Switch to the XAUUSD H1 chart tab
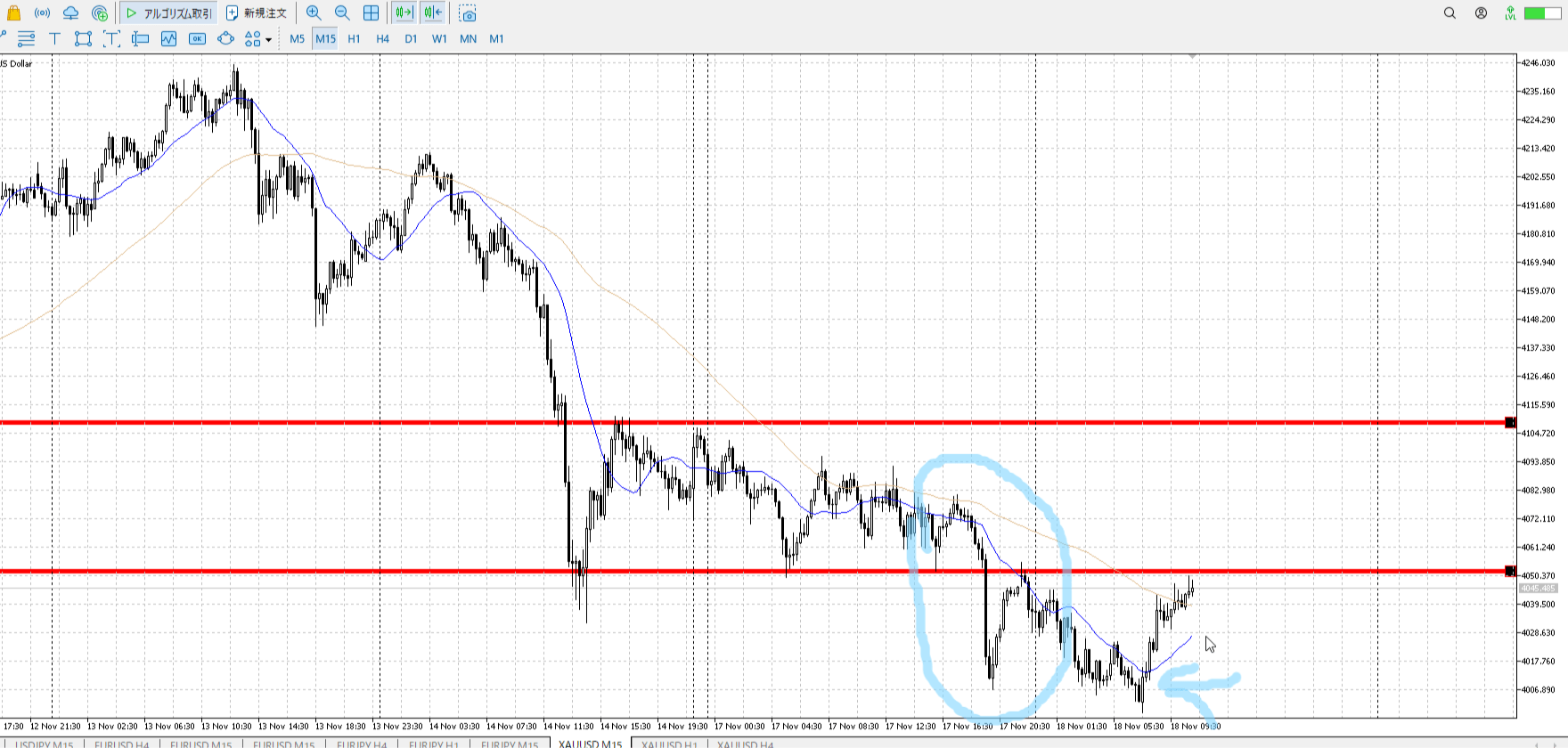 [669, 744]
